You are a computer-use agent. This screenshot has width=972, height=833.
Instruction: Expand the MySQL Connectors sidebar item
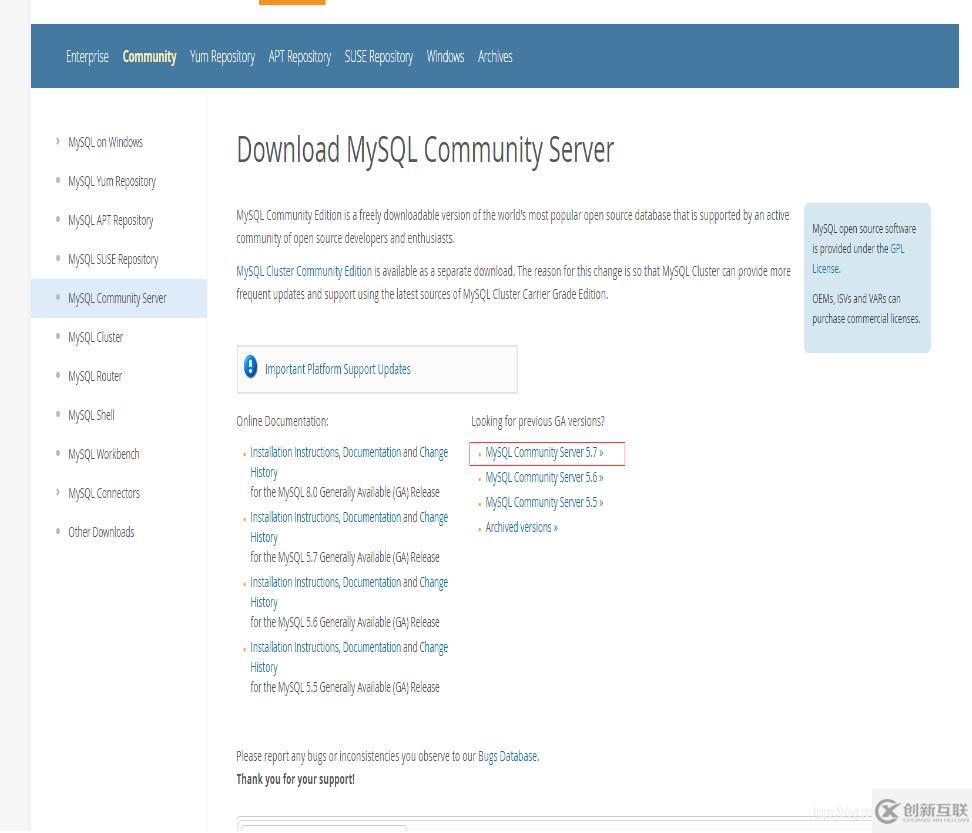click(103, 493)
